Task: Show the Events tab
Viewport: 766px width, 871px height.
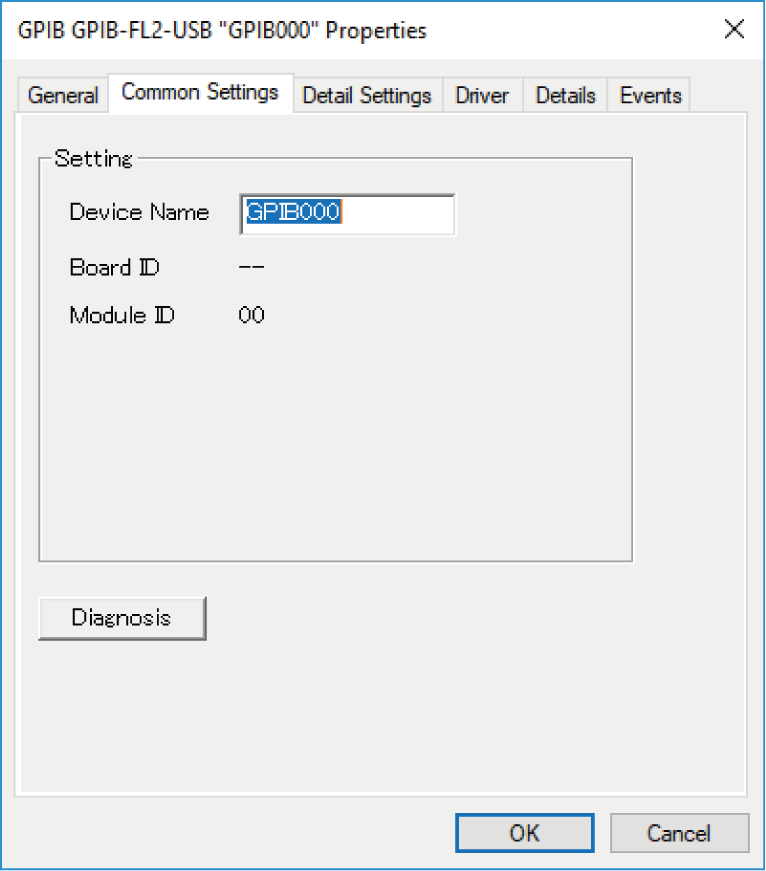Action: click(x=650, y=95)
